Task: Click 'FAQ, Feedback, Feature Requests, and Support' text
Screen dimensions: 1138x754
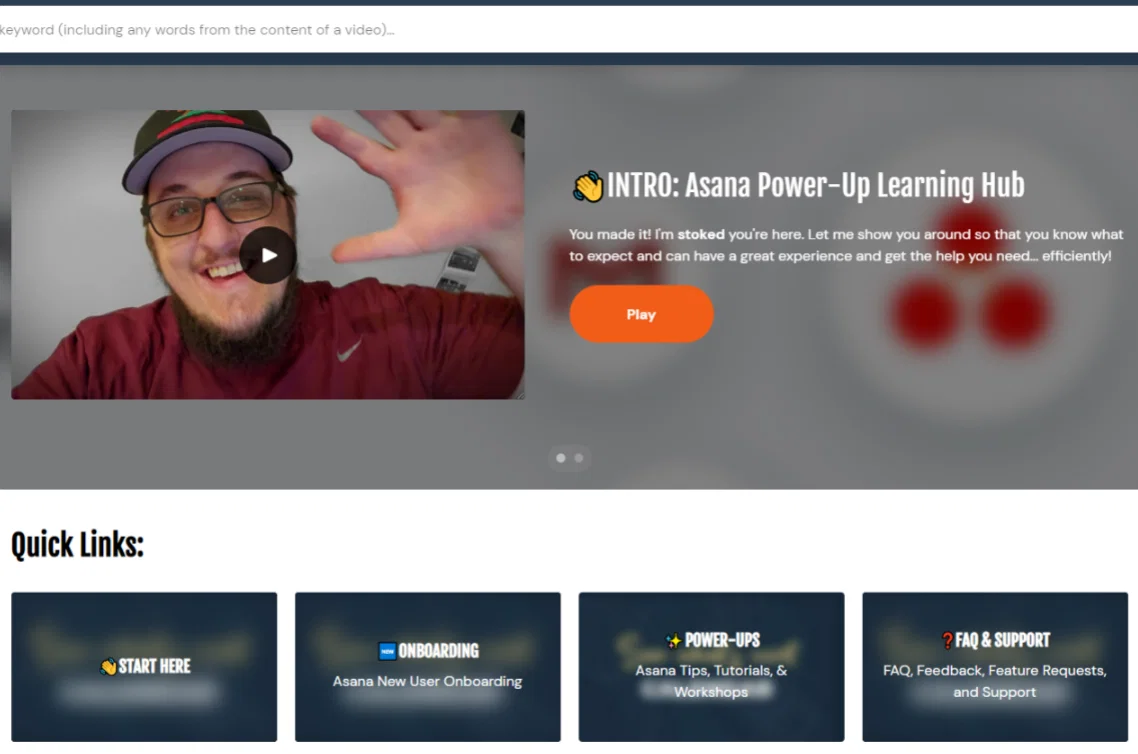Action: tap(995, 681)
